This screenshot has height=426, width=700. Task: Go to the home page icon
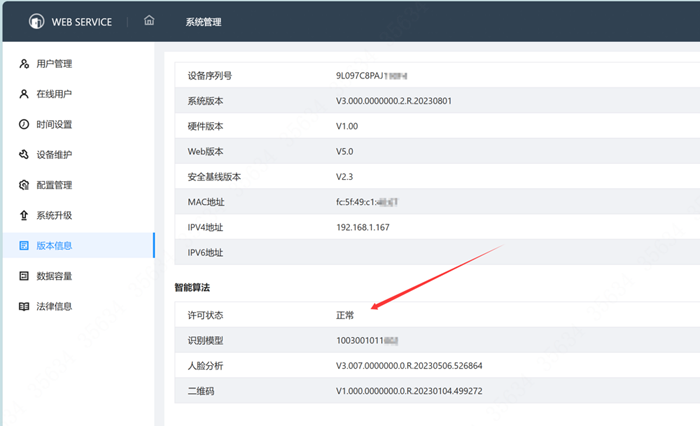point(149,21)
